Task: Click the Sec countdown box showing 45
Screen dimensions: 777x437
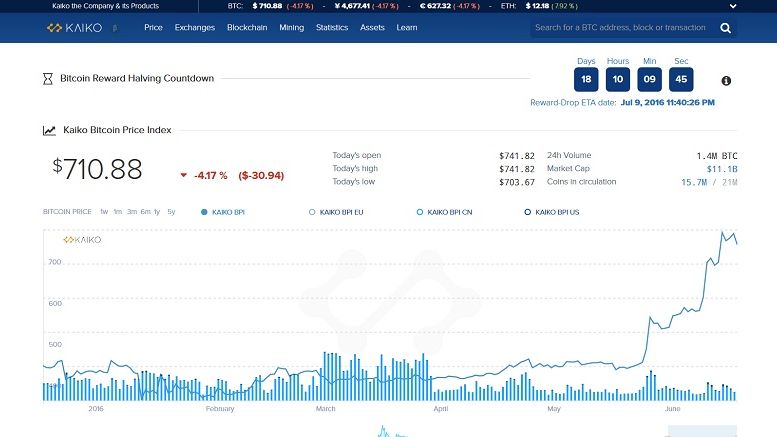Action: click(x=681, y=79)
